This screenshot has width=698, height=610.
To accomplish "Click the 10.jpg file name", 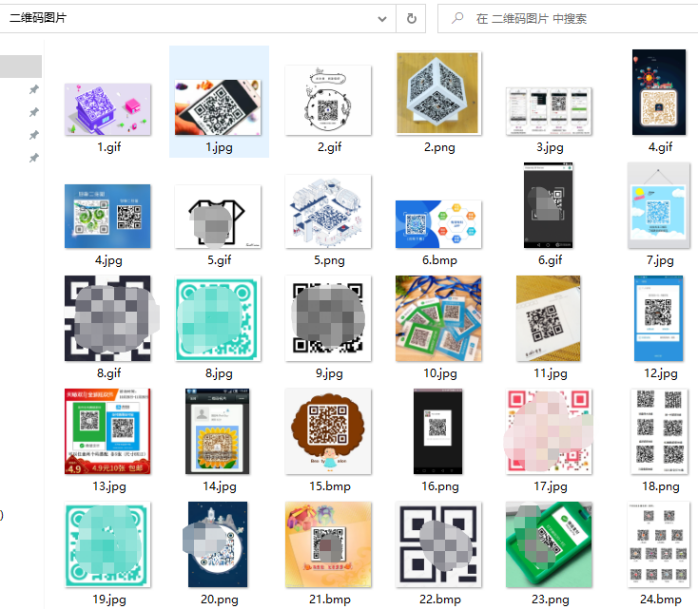I will 440,373.
